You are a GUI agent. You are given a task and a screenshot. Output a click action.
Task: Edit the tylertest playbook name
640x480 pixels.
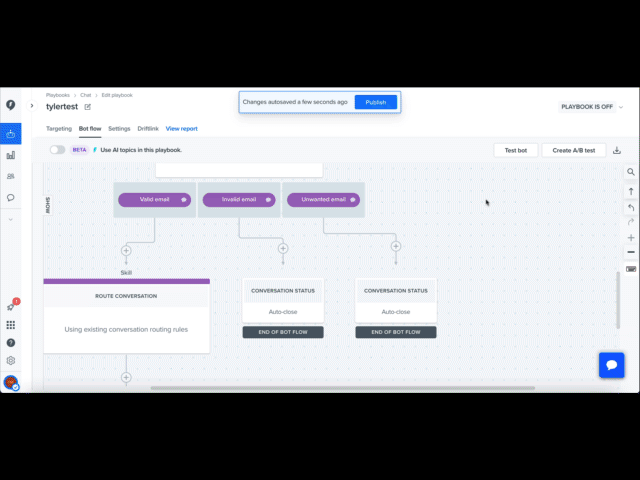tap(88, 107)
